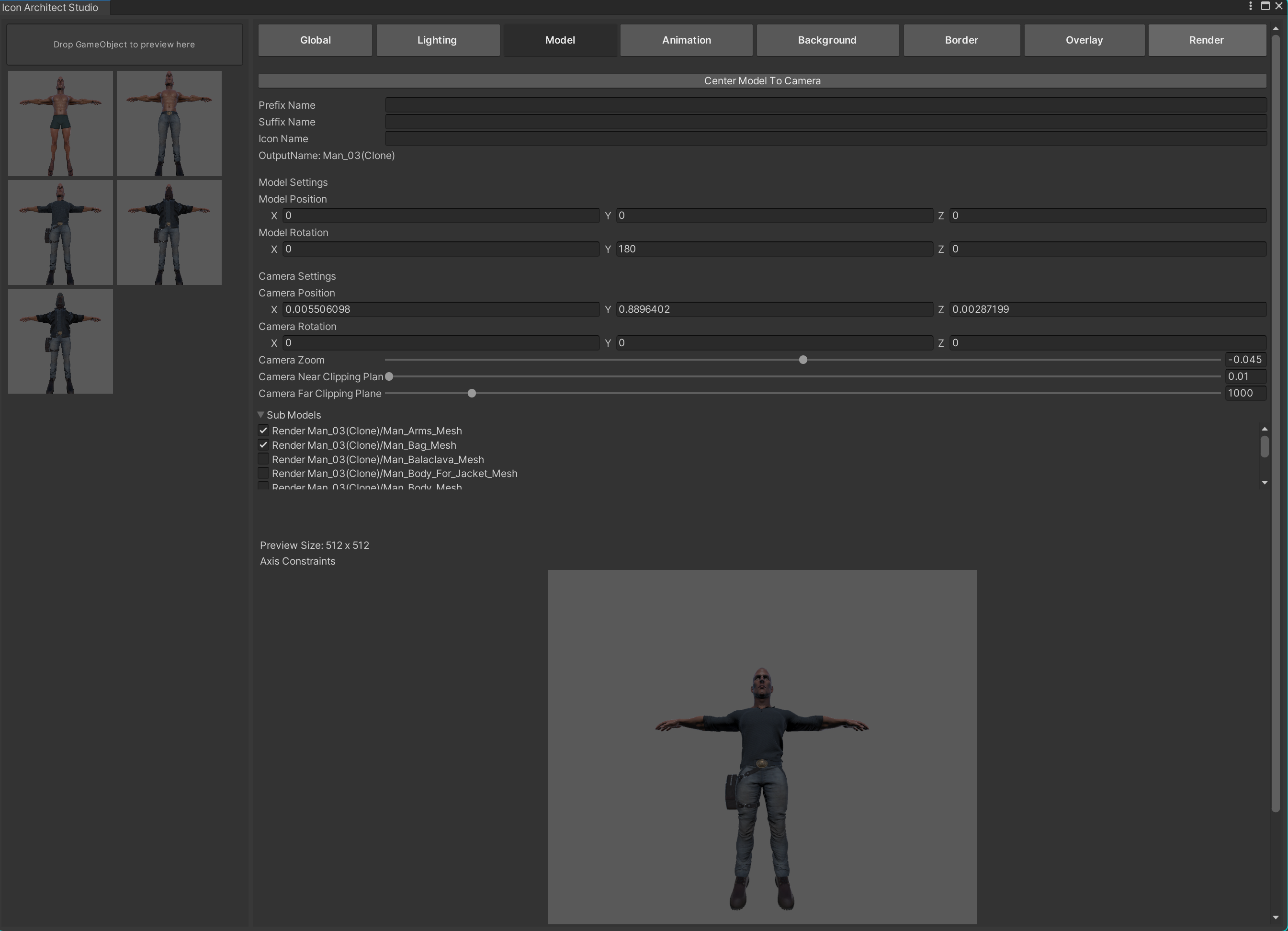
Task: Enable Render Man_Body_For_Jacket_Mesh checkbox
Action: tap(263, 473)
